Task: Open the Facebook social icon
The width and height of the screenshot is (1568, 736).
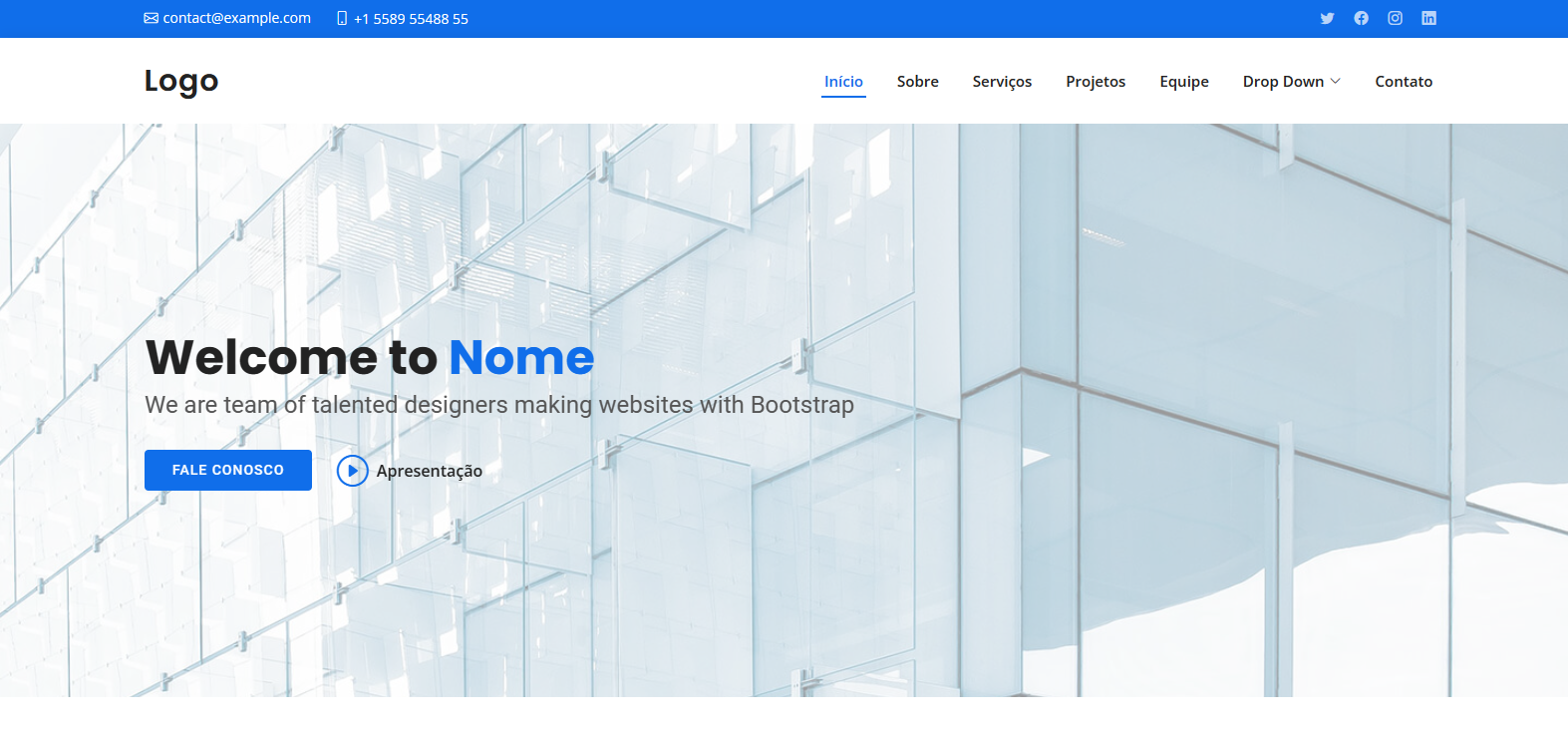Action: [1361, 18]
